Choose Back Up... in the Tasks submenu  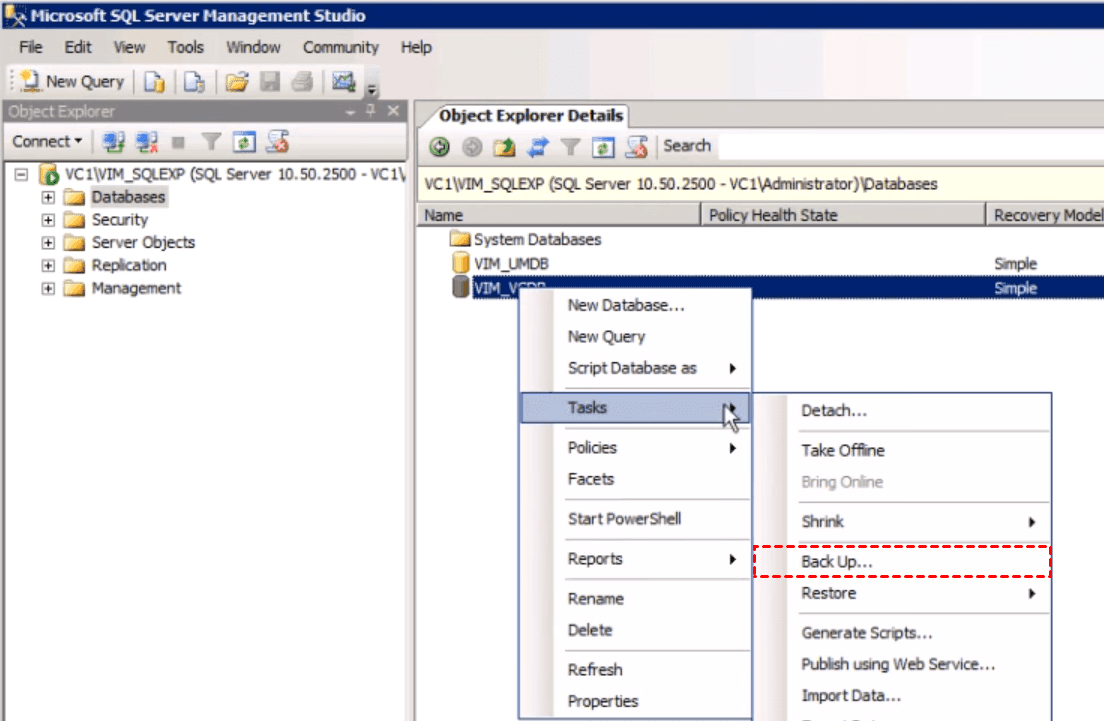tap(902, 562)
